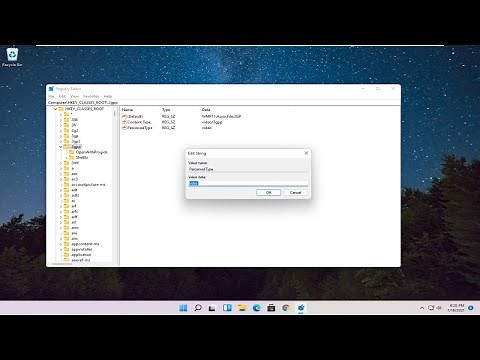This screenshot has height=360, width=480.
Task: Select the Content Type value icon
Action: (125, 122)
